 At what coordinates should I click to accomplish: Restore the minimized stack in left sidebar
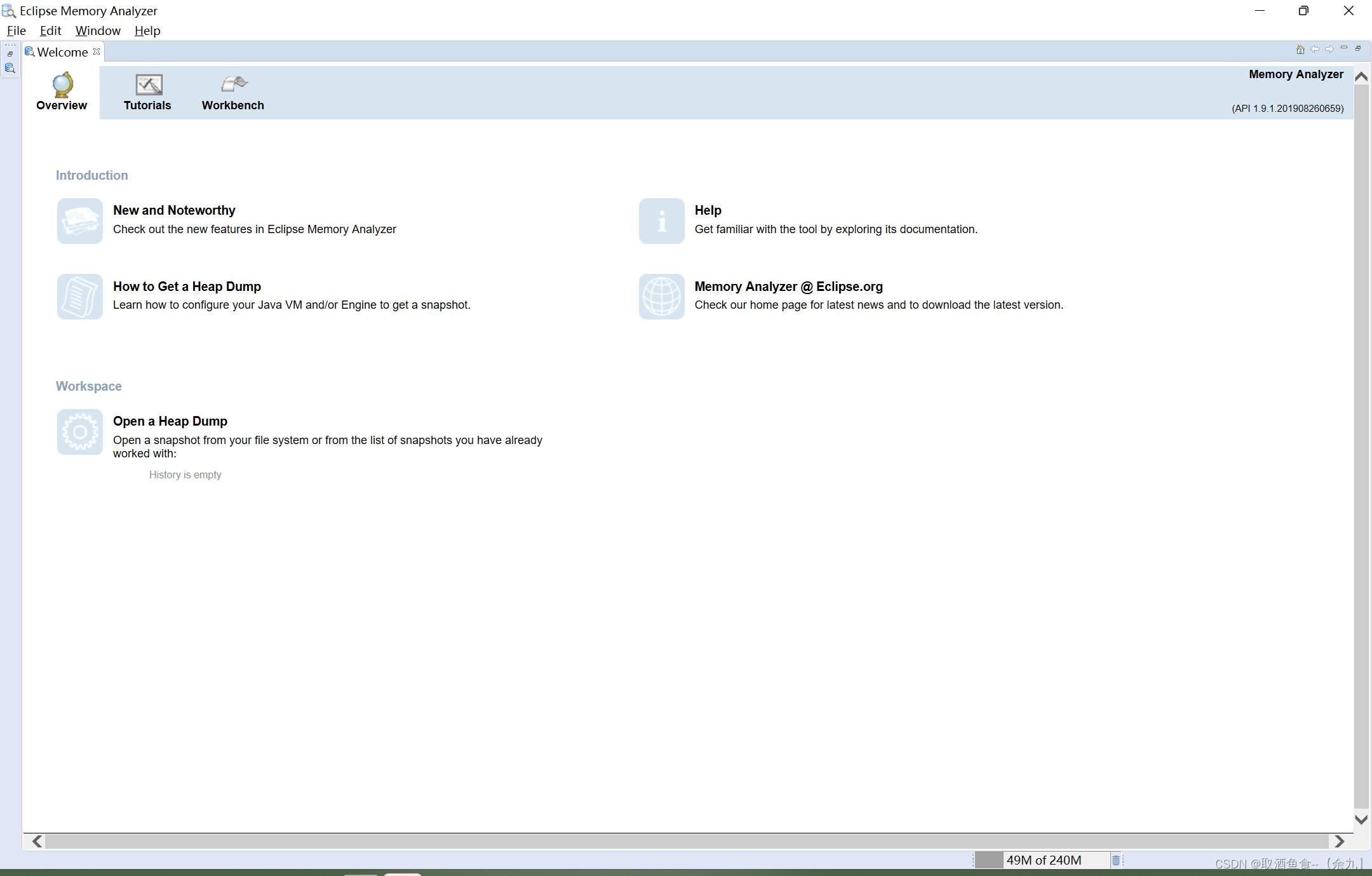coord(10,54)
